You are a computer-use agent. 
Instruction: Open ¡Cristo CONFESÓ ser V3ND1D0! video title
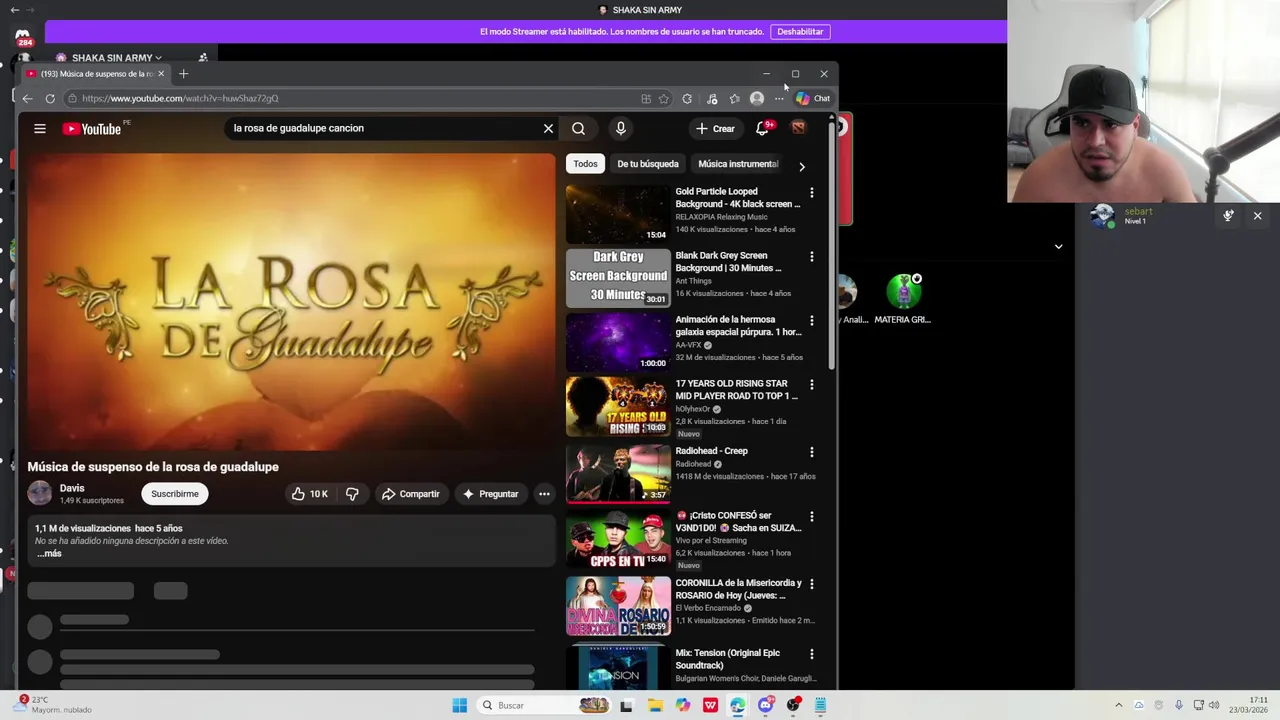pyautogui.click(x=738, y=521)
